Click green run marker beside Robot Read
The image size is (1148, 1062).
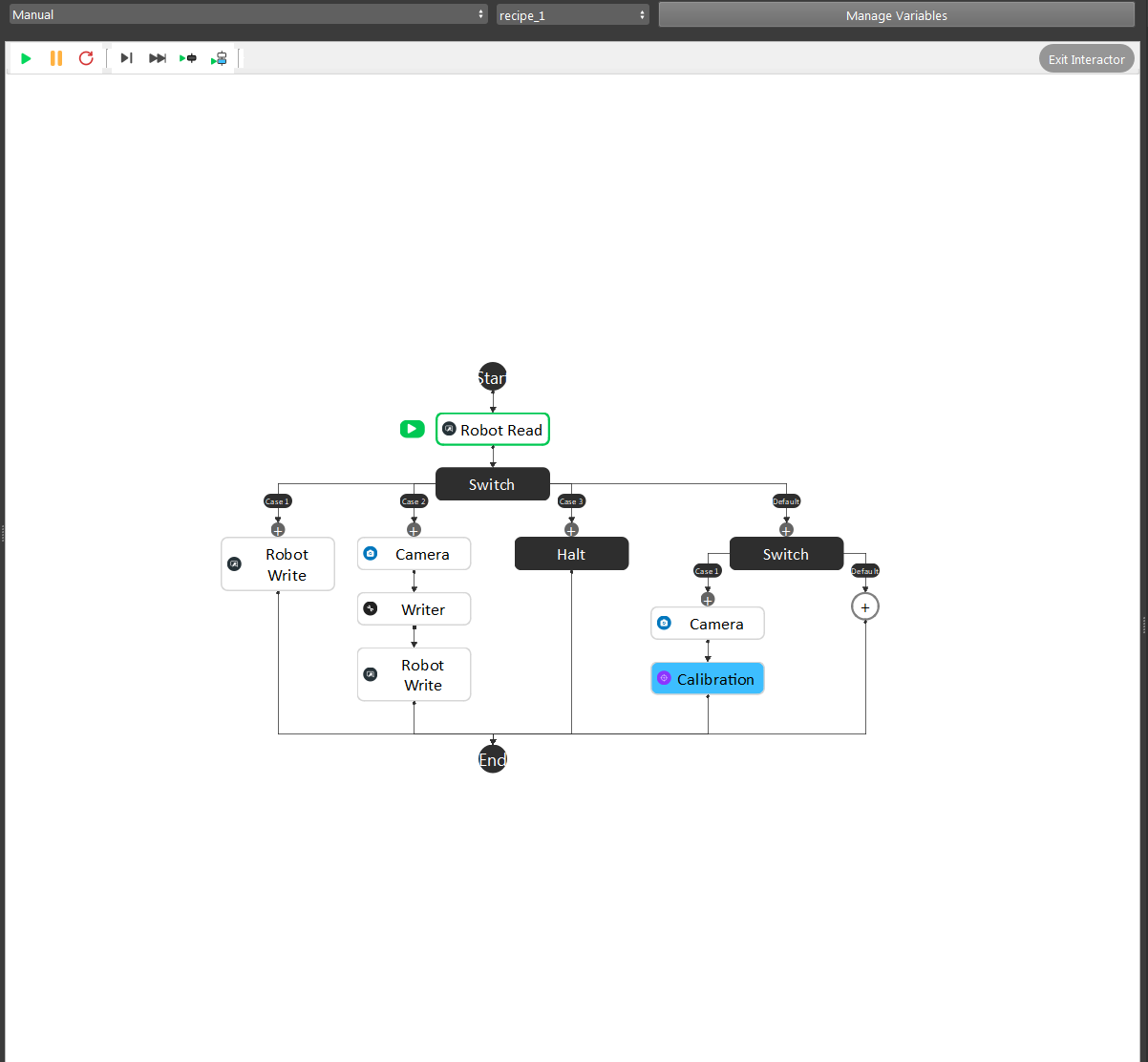[412, 429]
